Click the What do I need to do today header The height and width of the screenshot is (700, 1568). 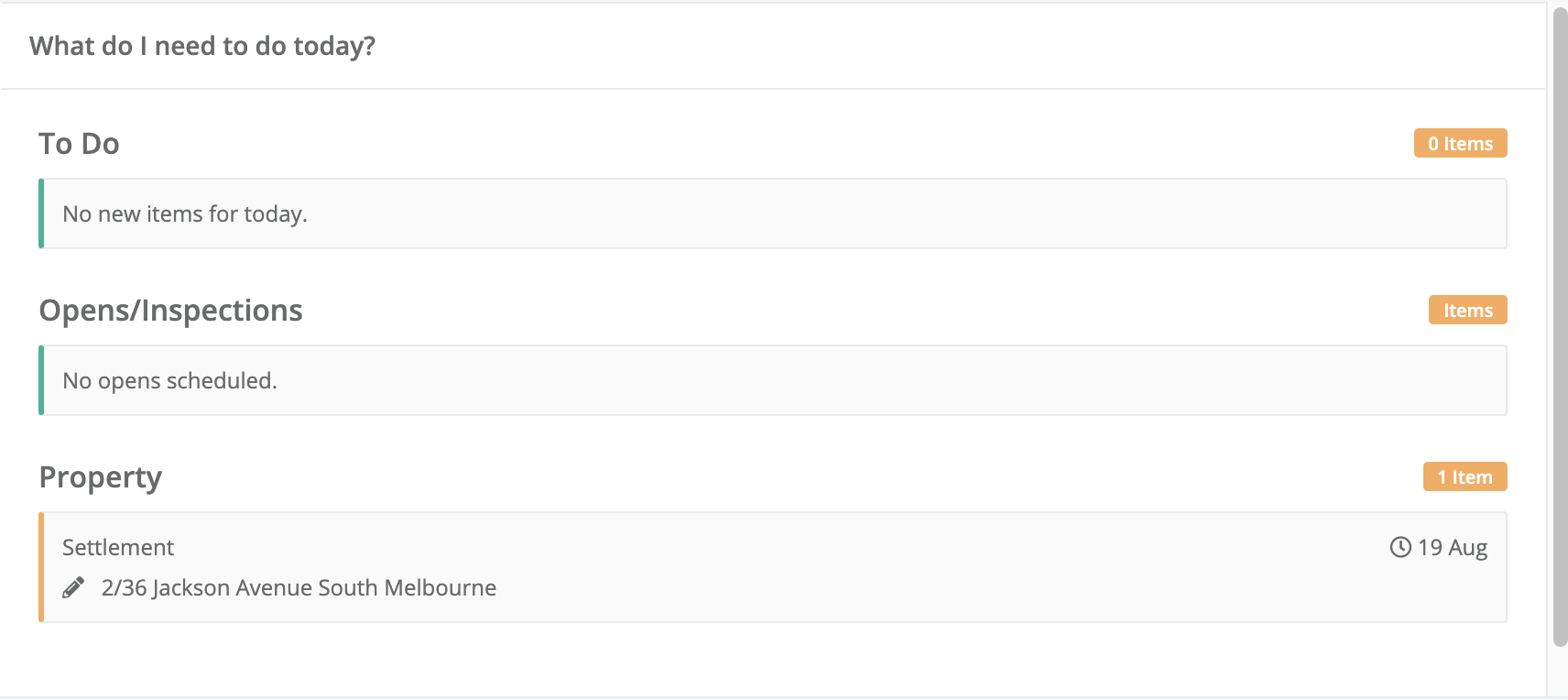[x=202, y=46]
